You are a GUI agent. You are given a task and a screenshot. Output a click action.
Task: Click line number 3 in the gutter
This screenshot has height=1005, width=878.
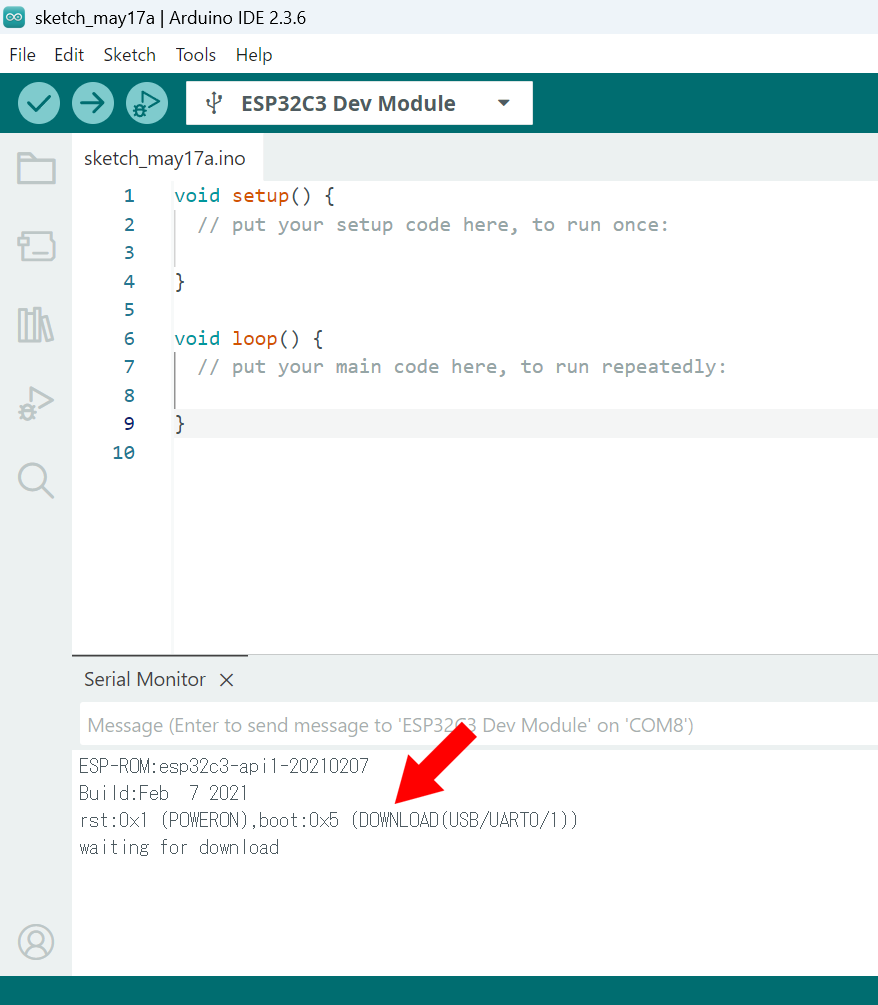[129, 253]
